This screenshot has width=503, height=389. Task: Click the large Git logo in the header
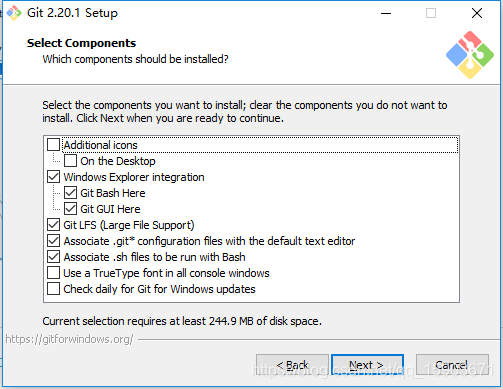(470, 55)
